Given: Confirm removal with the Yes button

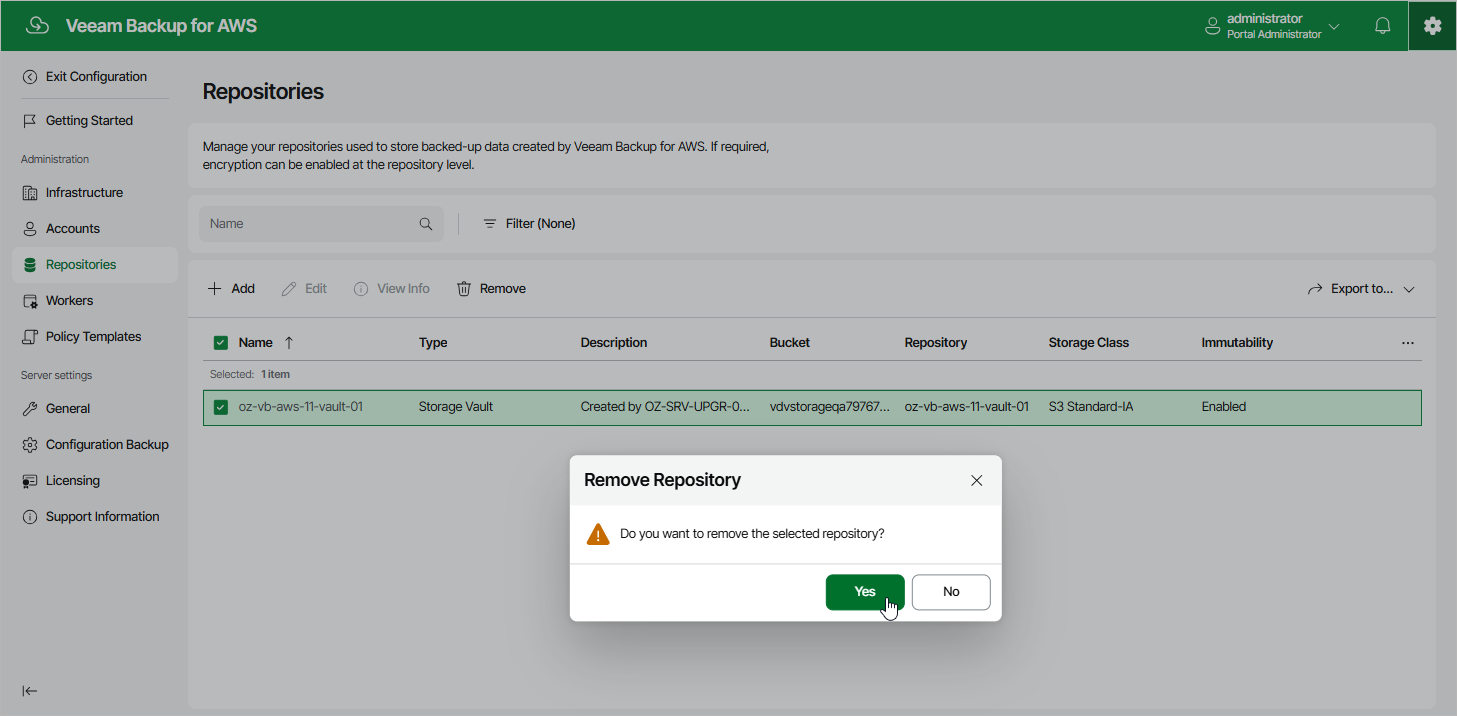Looking at the screenshot, I should coord(865,592).
